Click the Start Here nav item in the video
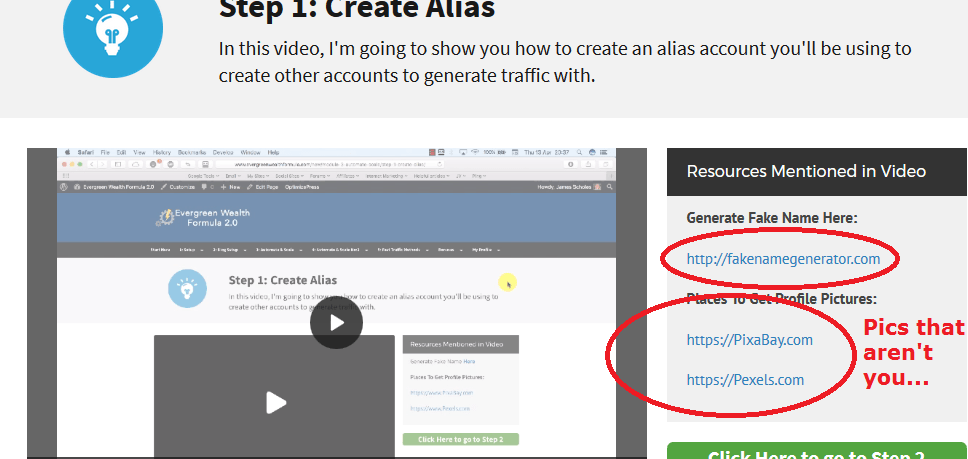 [160, 250]
